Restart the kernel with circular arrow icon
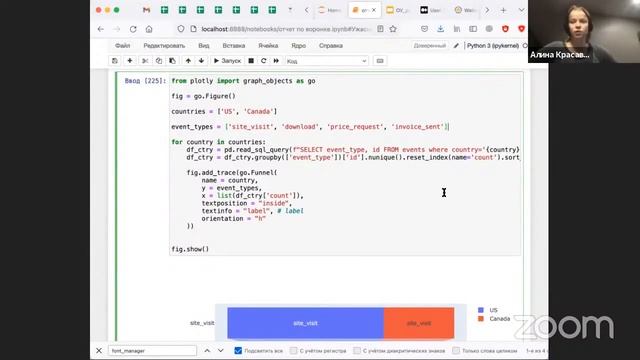Viewport: 640px width, 360px height. 264,61
